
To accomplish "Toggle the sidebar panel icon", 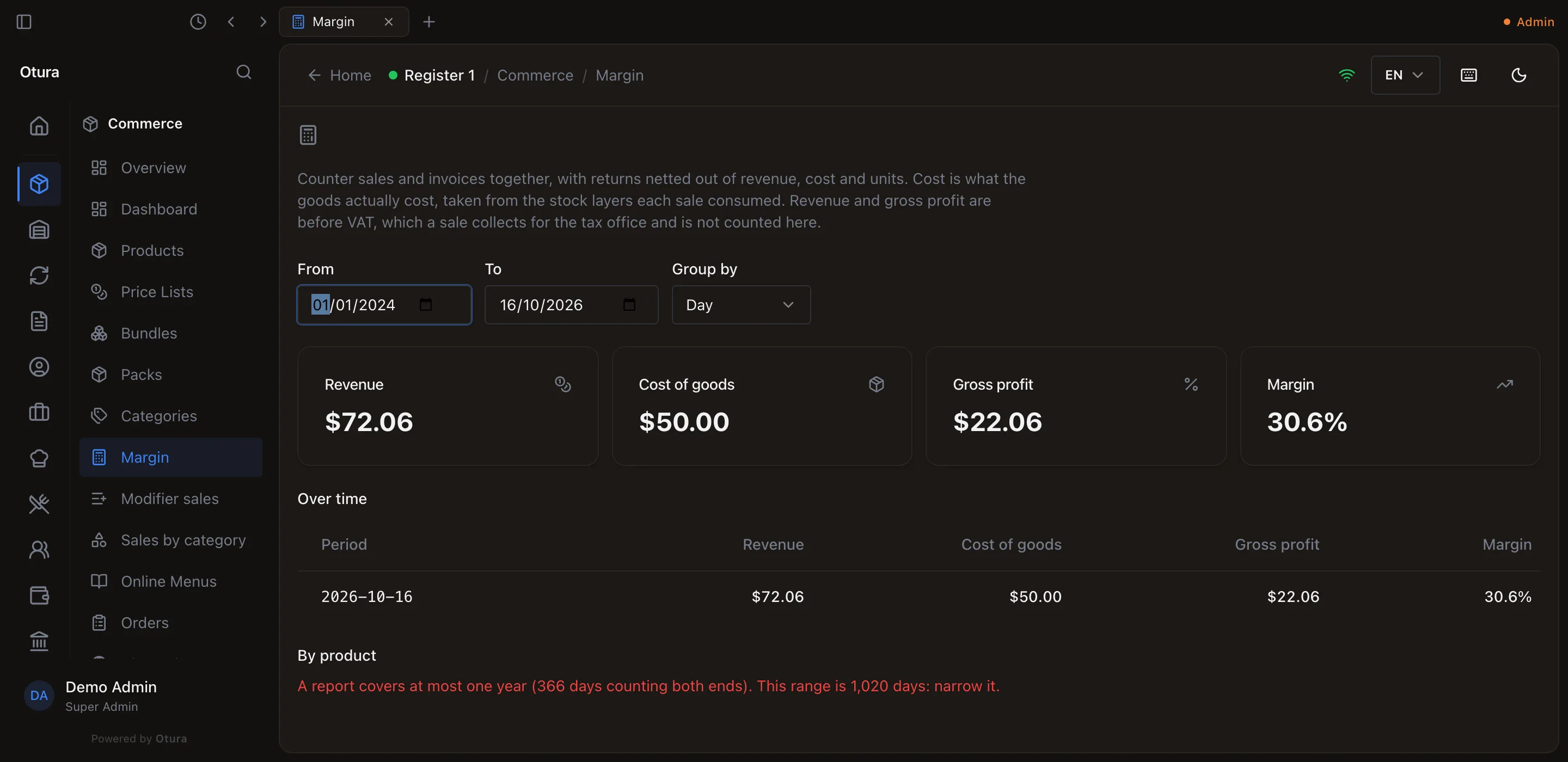I will [24, 22].
